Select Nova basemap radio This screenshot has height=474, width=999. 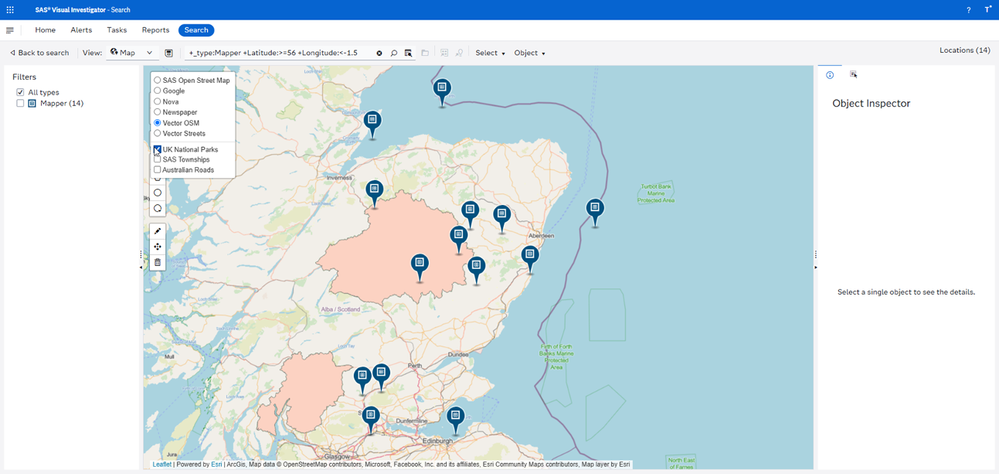point(157,101)
